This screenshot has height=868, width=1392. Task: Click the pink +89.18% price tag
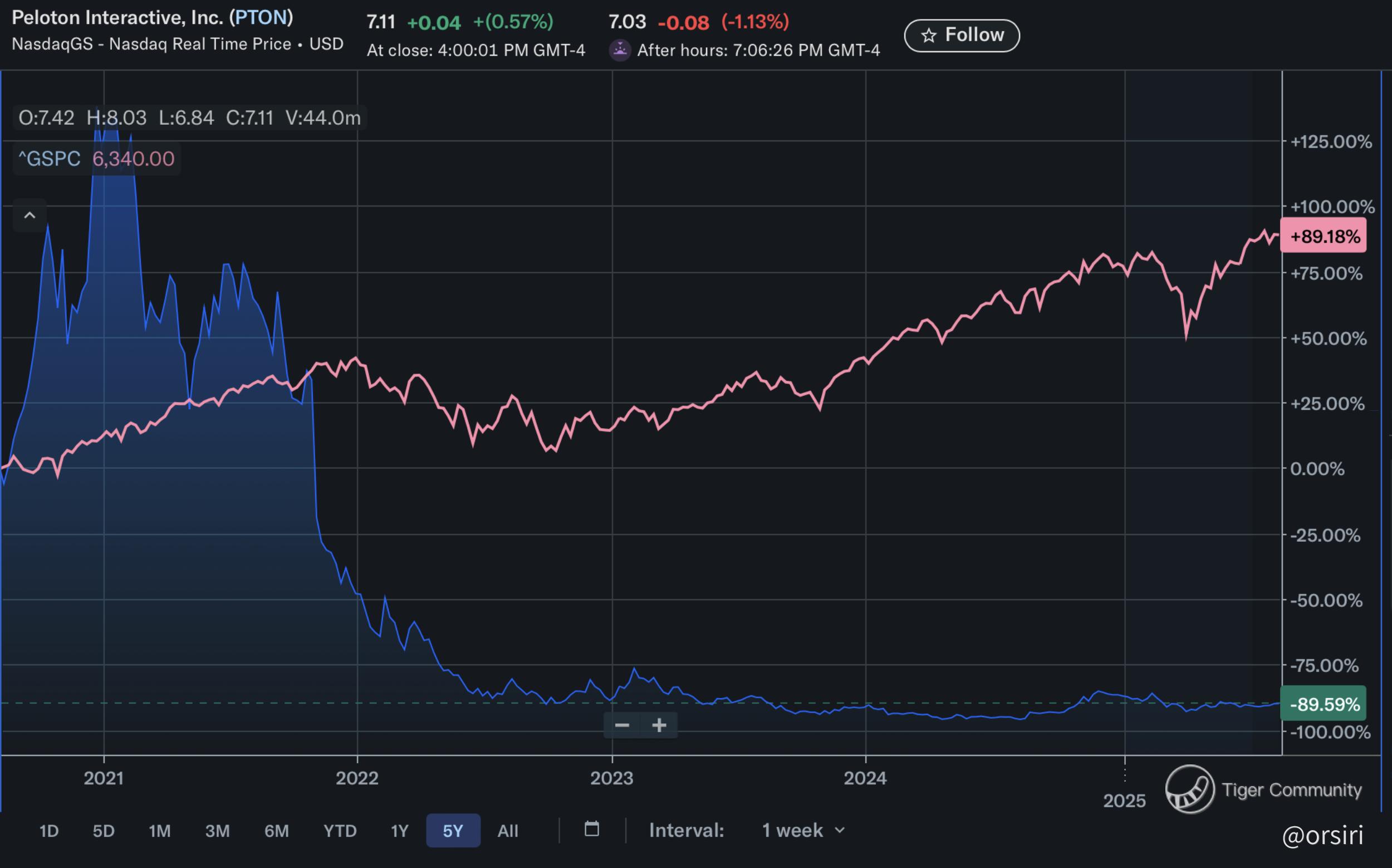[1324, 236]
